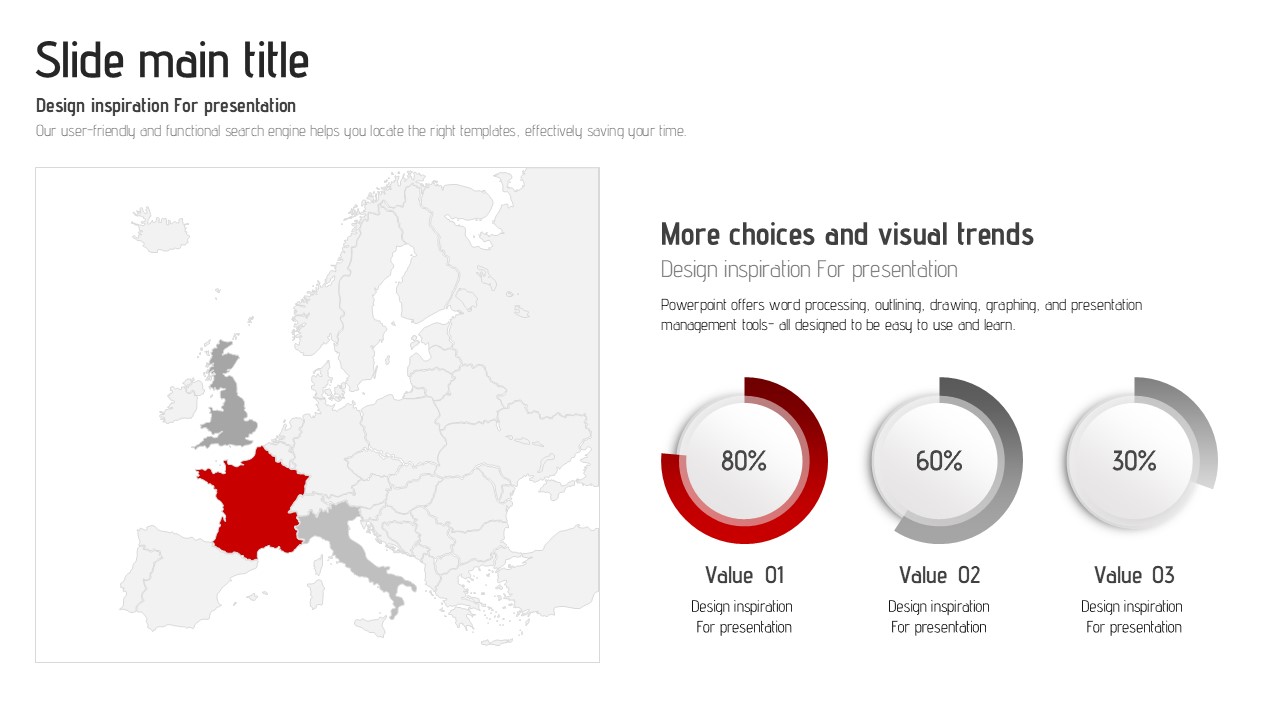Click the caption text beneath Value 03

coord(1133,617)
